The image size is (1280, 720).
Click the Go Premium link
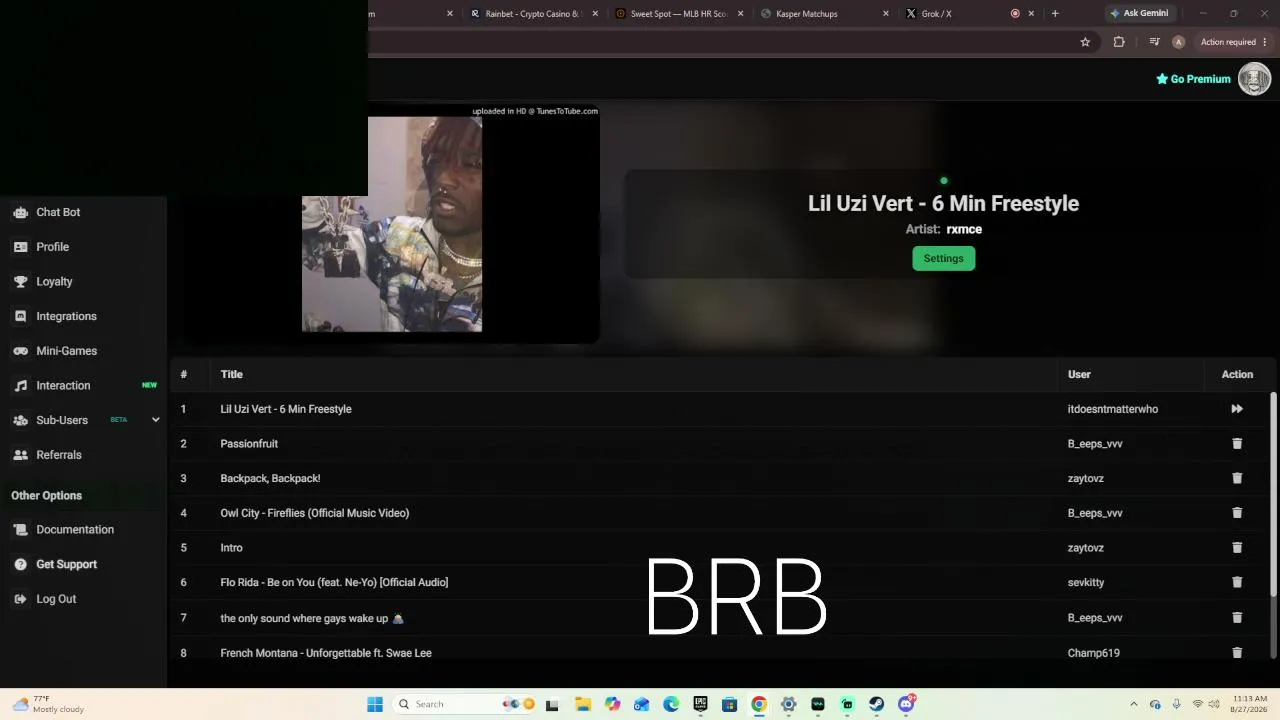[1193, 79]
